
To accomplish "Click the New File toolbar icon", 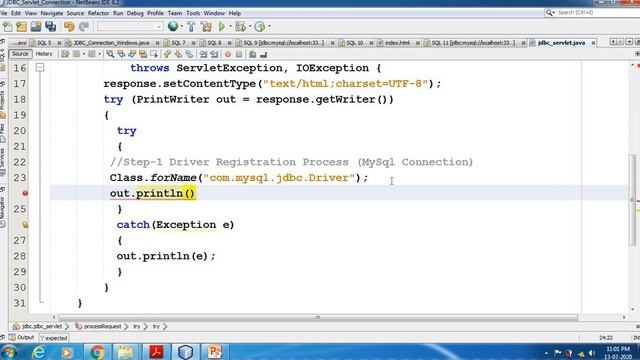I will 7,27.
